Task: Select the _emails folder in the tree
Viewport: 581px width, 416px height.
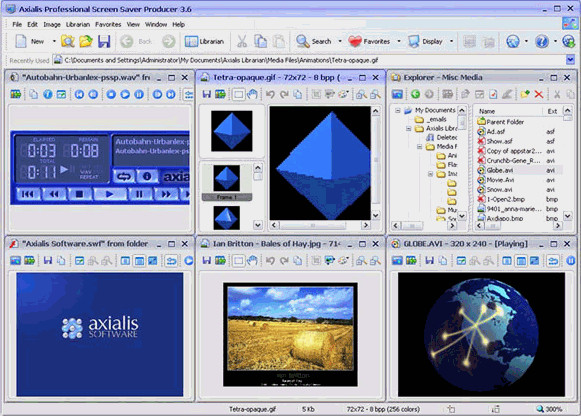Action: (x=431, y=119)
